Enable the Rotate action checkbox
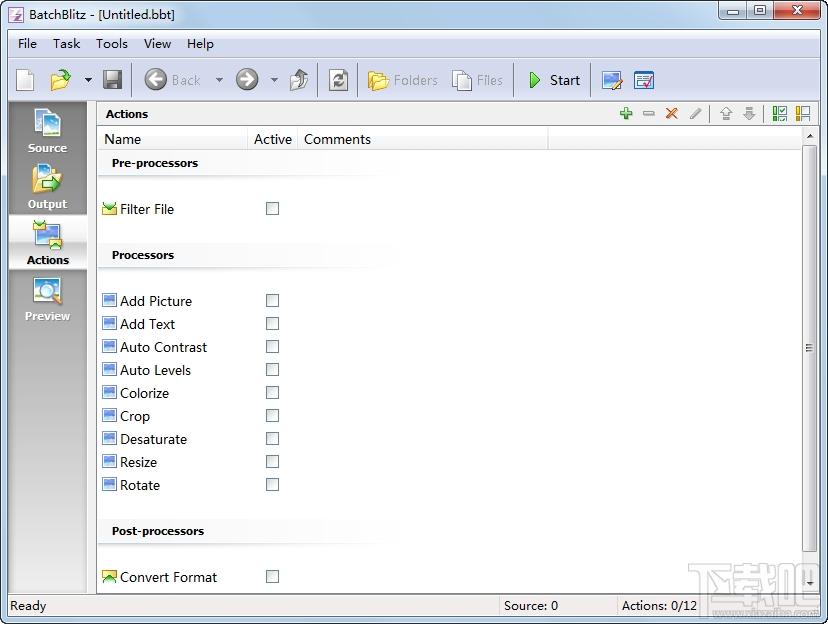 272,485
